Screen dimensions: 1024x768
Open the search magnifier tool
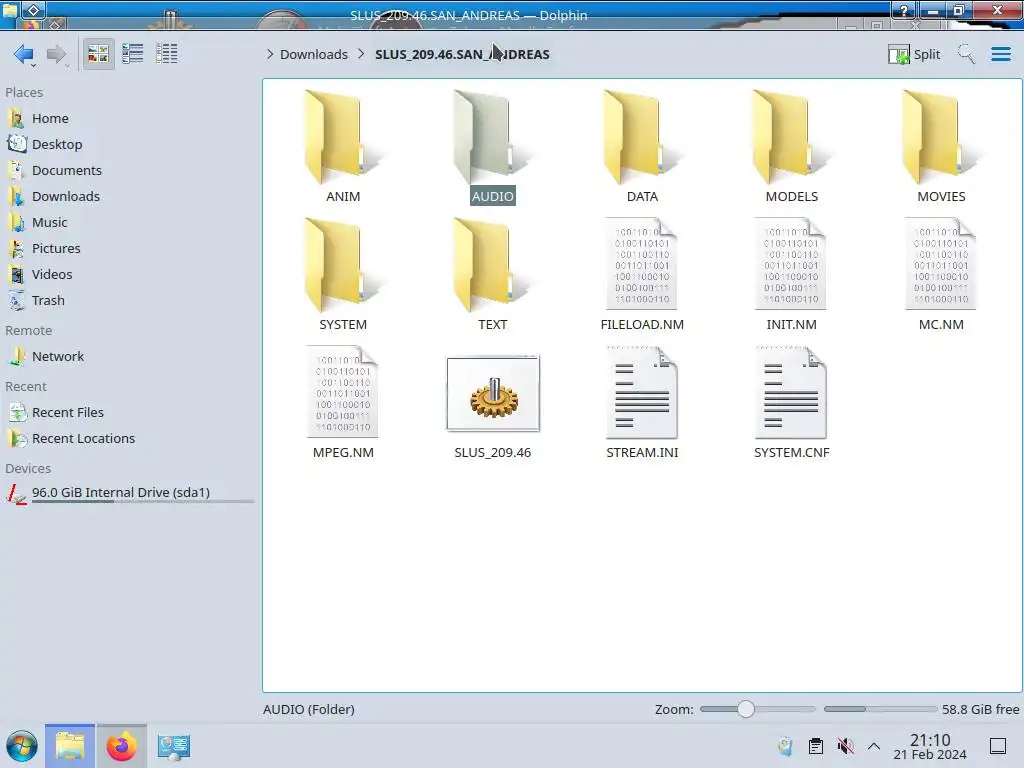coord(966,54)
